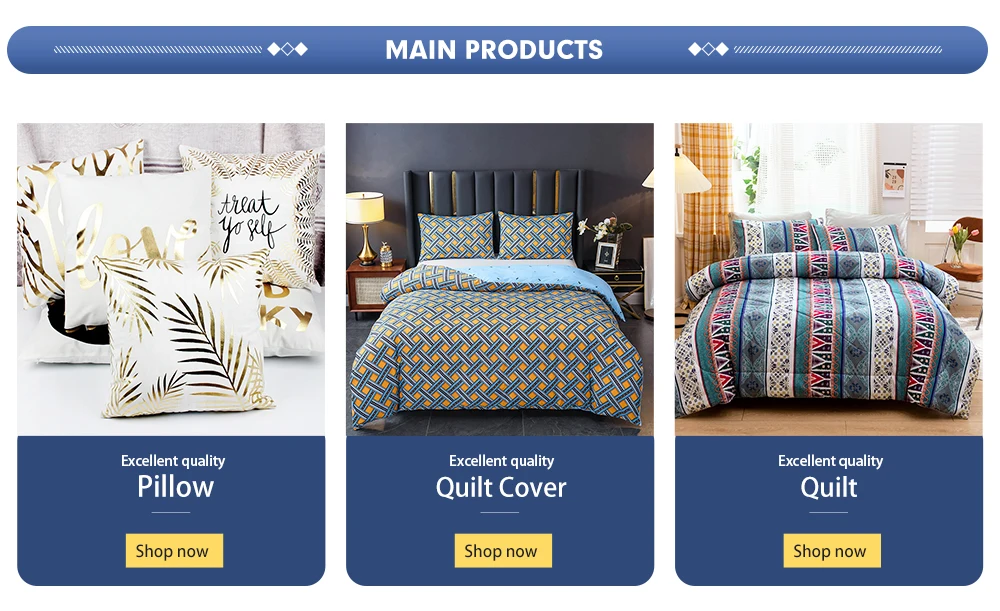Click the Shop now button for Quilt
The image size is (1000, 611).
pyautogui.click(x=832, y=550)
